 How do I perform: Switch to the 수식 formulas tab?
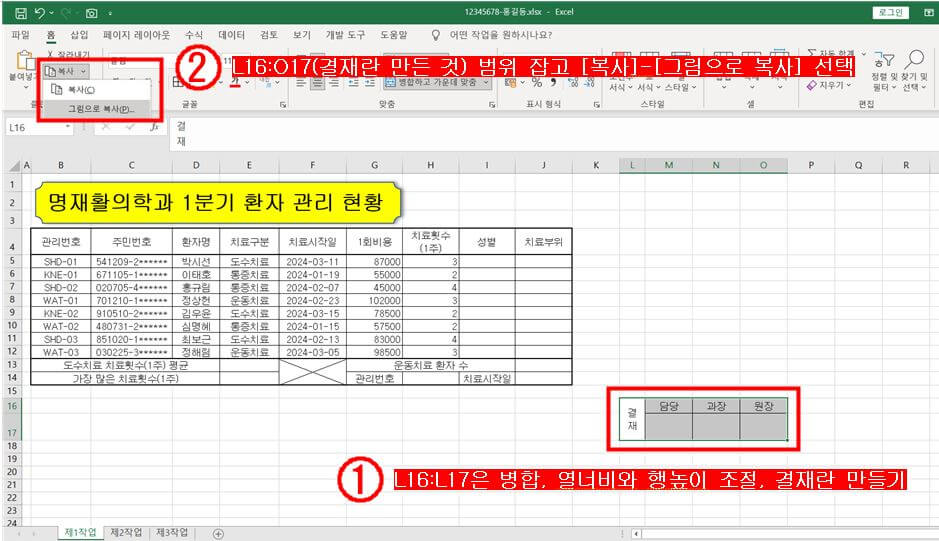(193, 35)
